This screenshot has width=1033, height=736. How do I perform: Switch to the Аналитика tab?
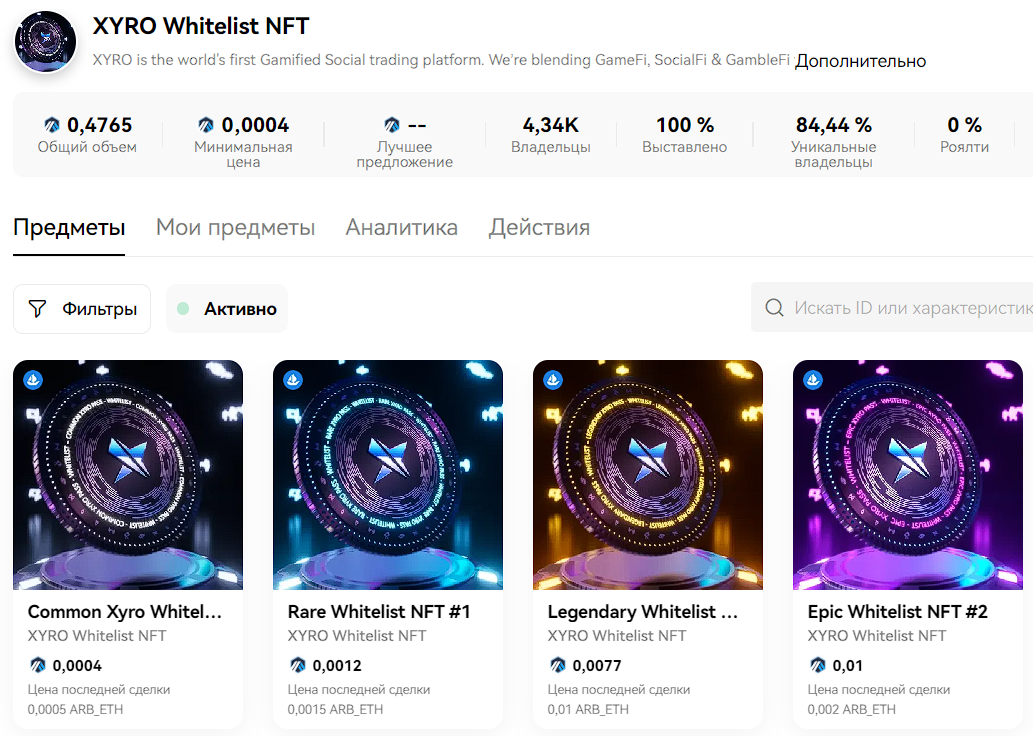[x=401, y=227]
